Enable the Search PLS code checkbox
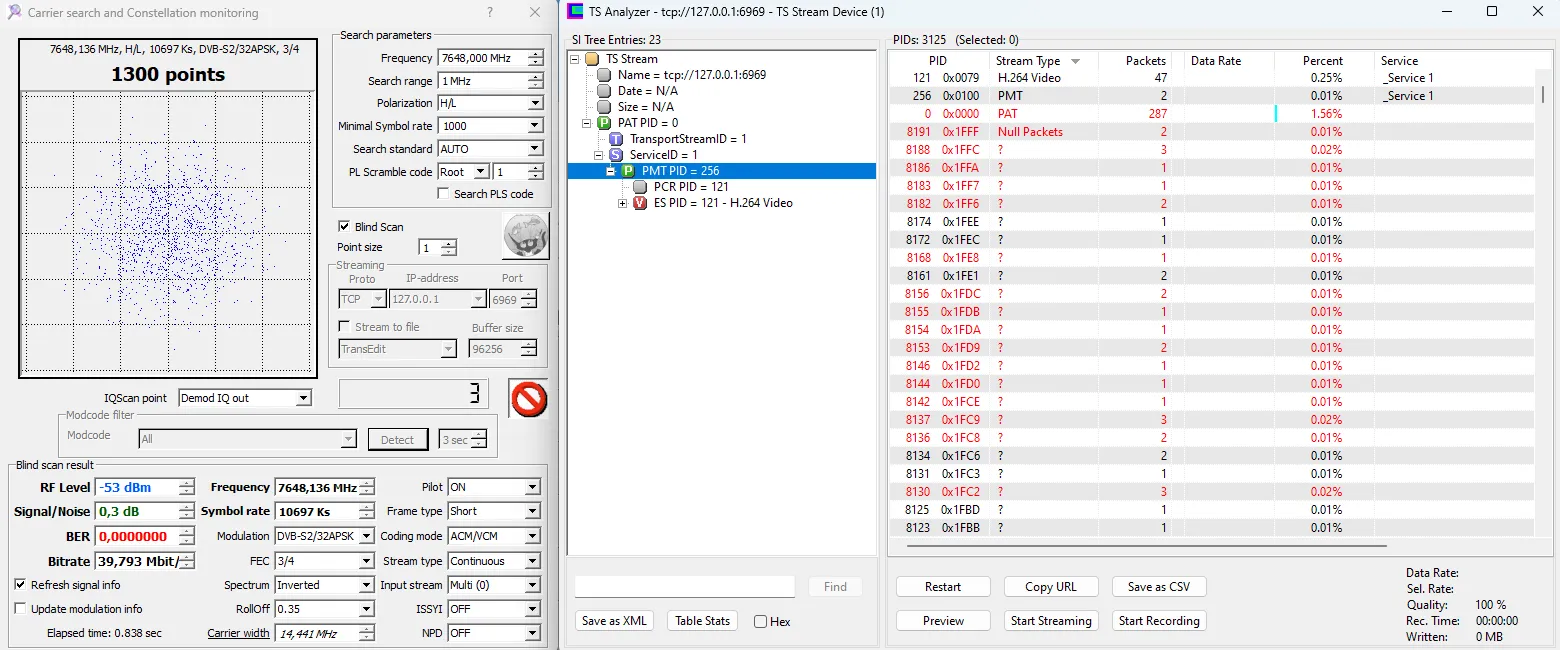 [x=443, y=194]
